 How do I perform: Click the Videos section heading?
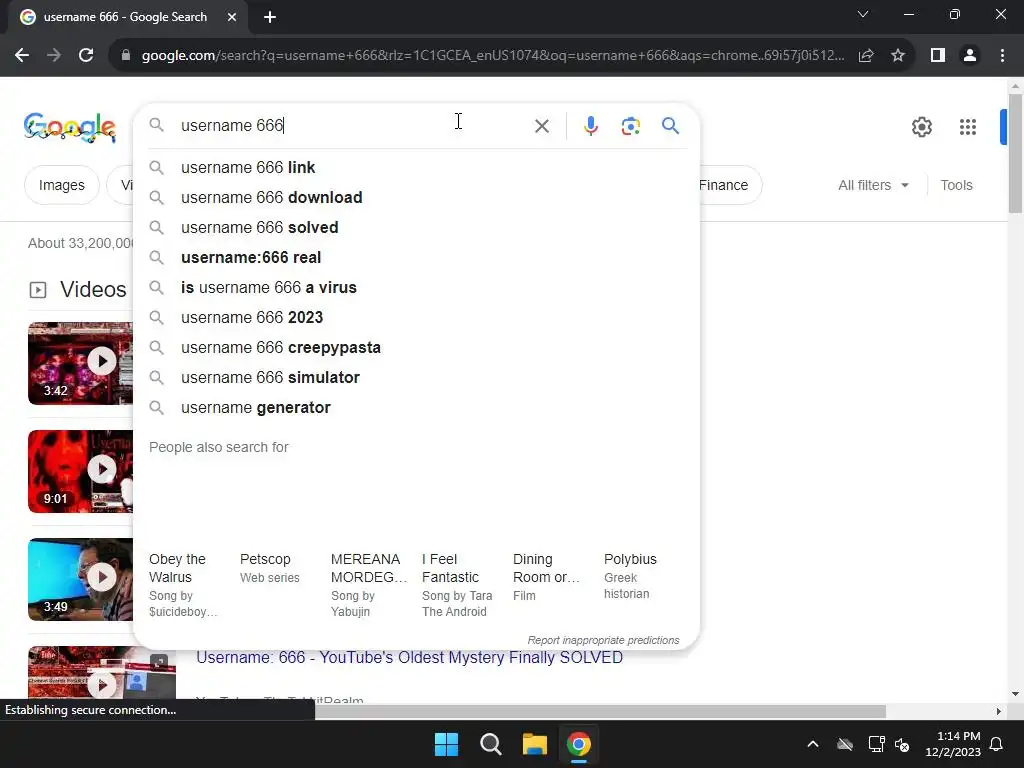(93, 289)
